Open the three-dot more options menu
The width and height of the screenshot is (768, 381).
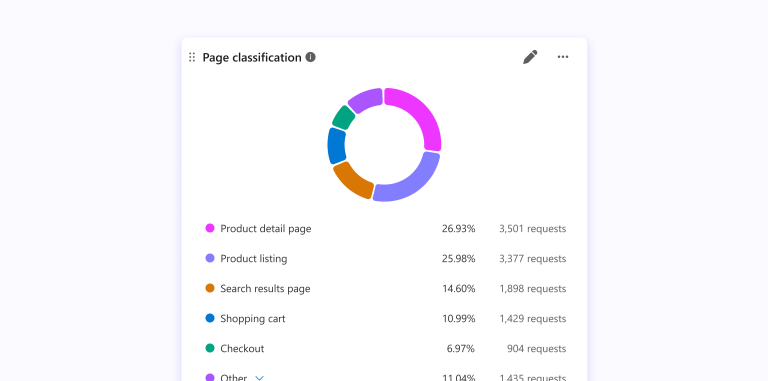tap(563, 57)
